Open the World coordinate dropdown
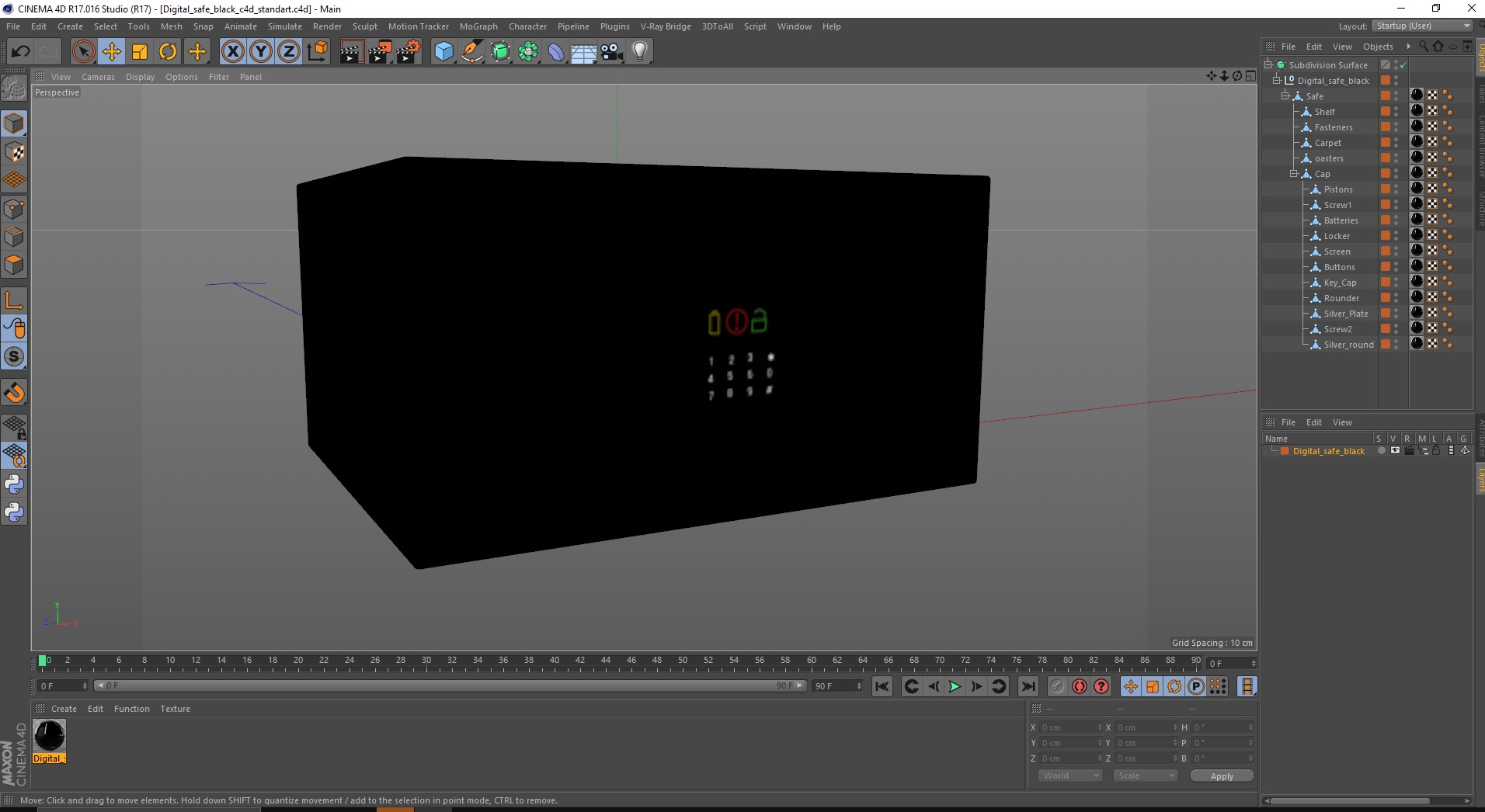 click(1070, 776)
